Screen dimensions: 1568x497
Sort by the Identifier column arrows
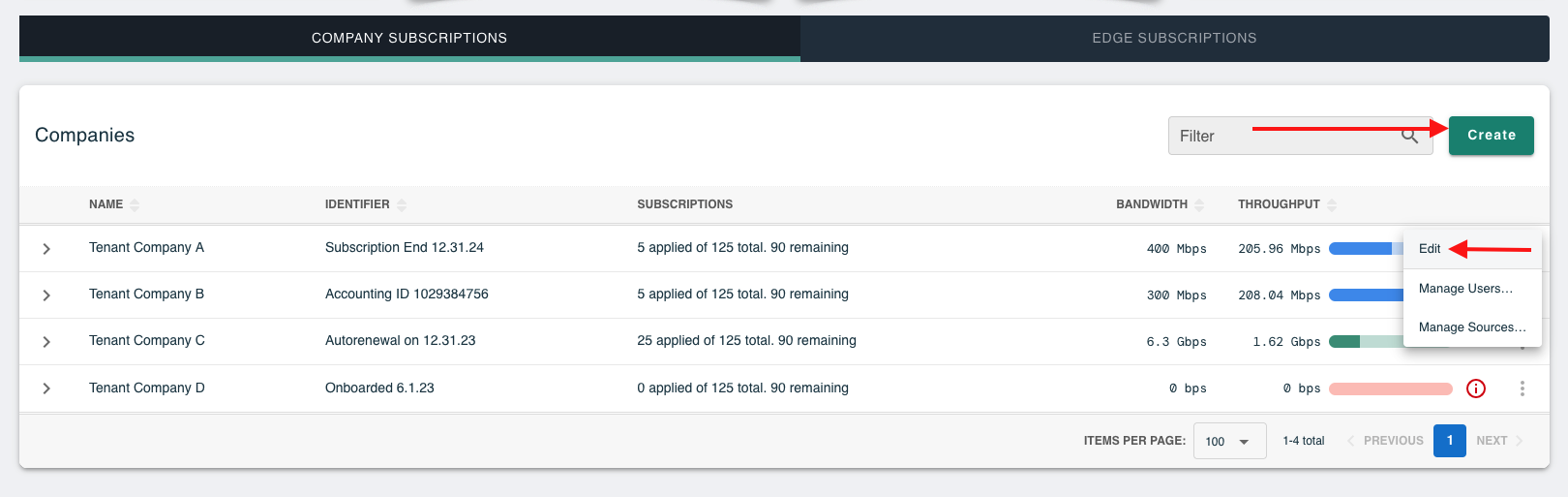[402, 204]
